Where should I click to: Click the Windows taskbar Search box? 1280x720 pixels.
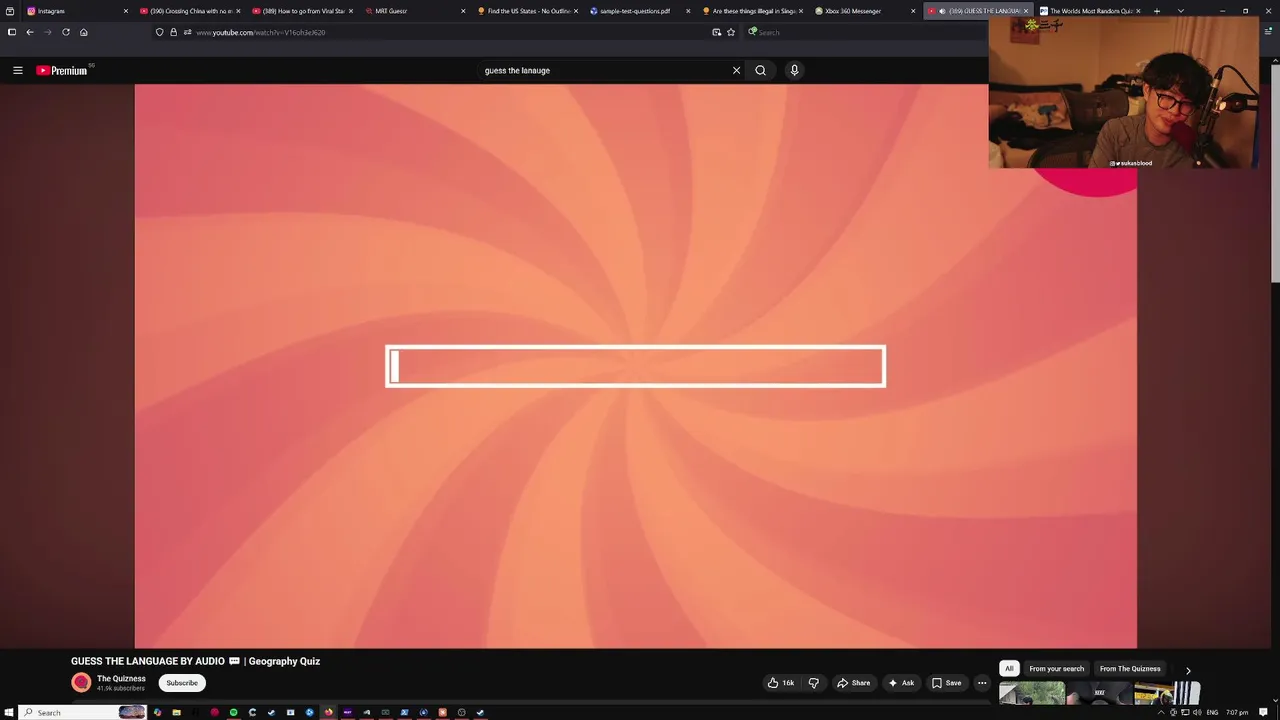82,712
